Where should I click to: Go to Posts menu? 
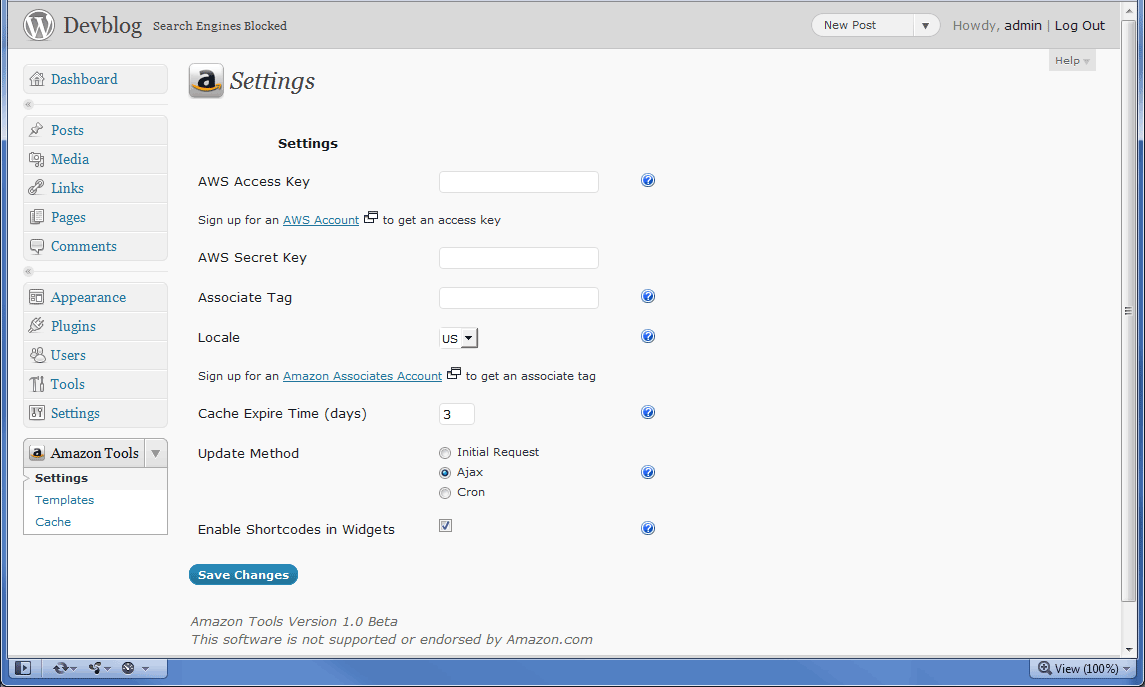[x=67, y=130]
